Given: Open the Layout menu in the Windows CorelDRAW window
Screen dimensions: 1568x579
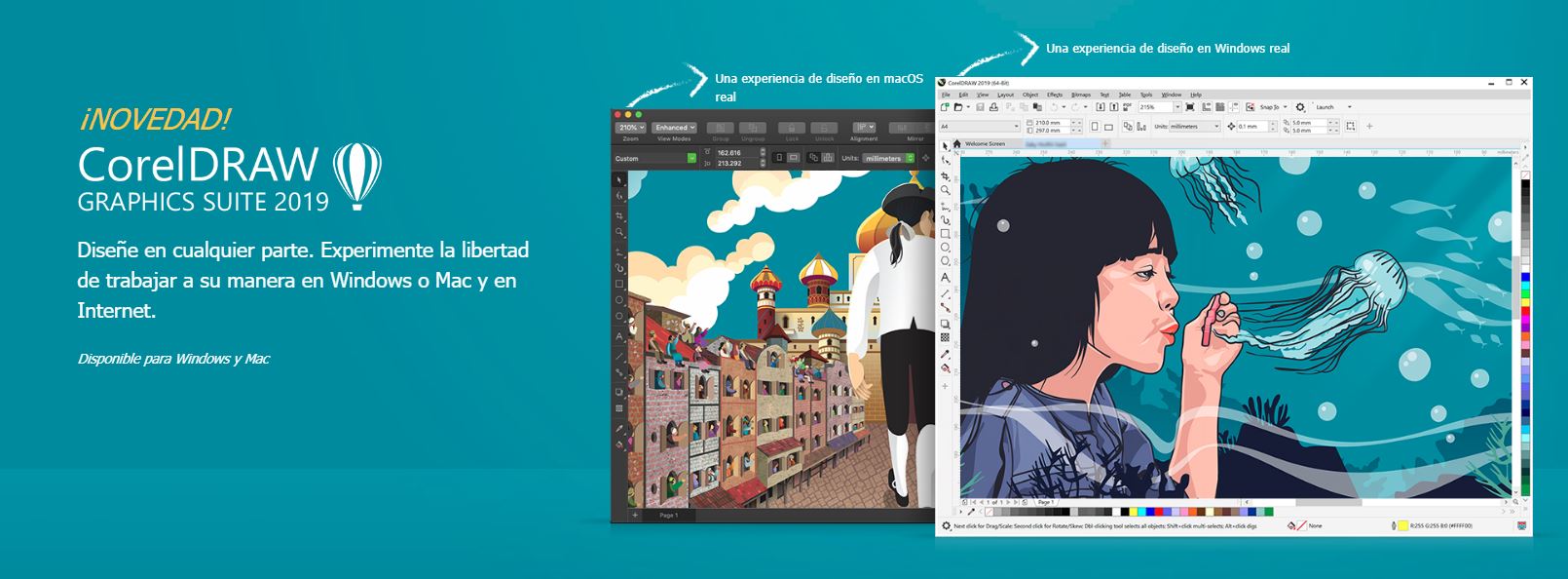Looking at the screenshot, I should pos(1005,95).
